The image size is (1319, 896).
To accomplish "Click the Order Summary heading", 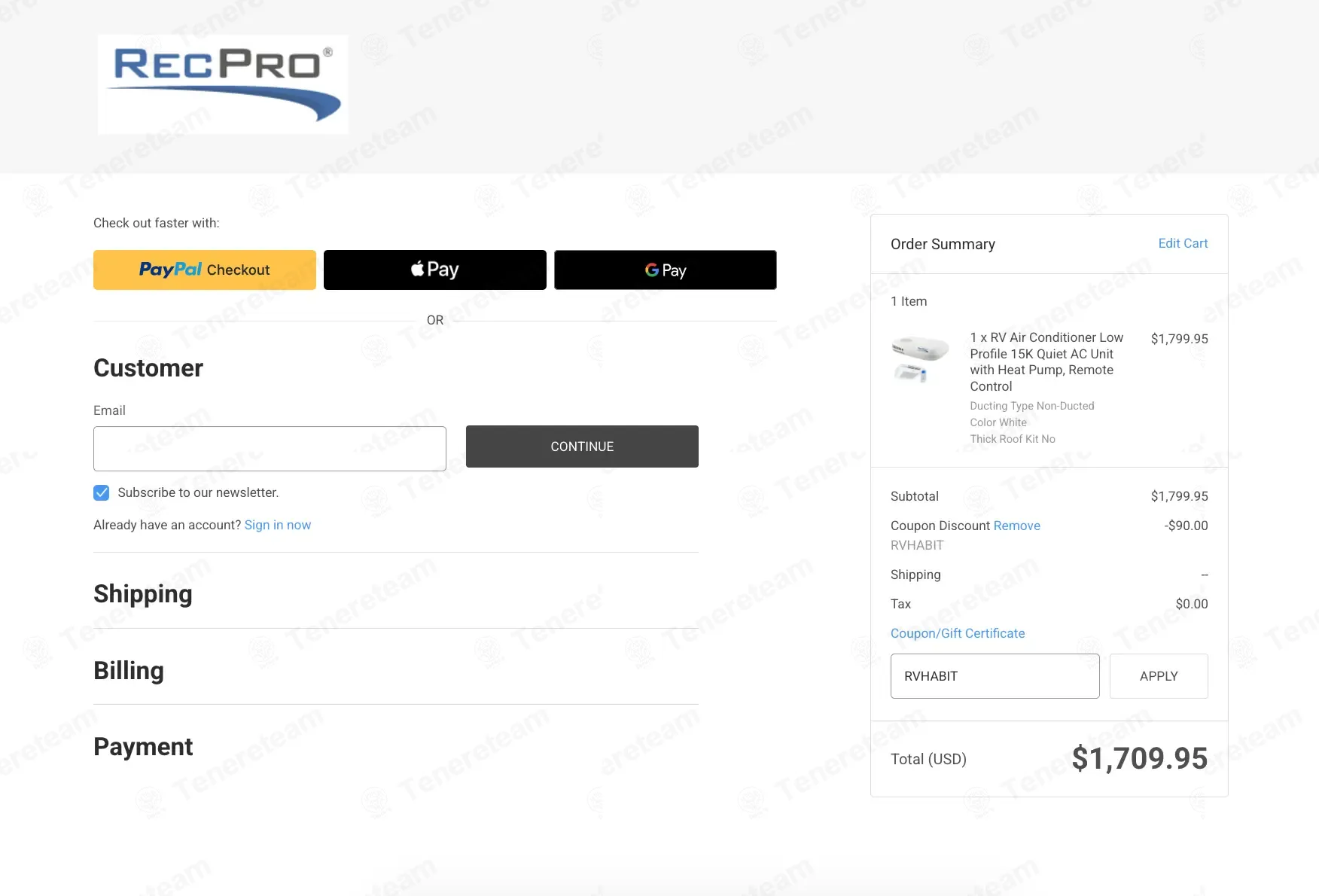I will coord(943,244).
